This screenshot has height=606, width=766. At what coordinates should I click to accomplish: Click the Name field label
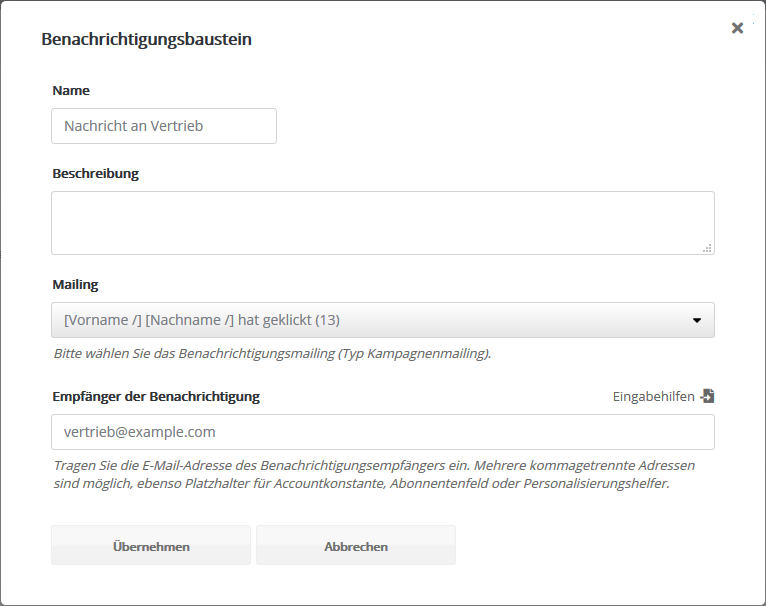(71, 90)
